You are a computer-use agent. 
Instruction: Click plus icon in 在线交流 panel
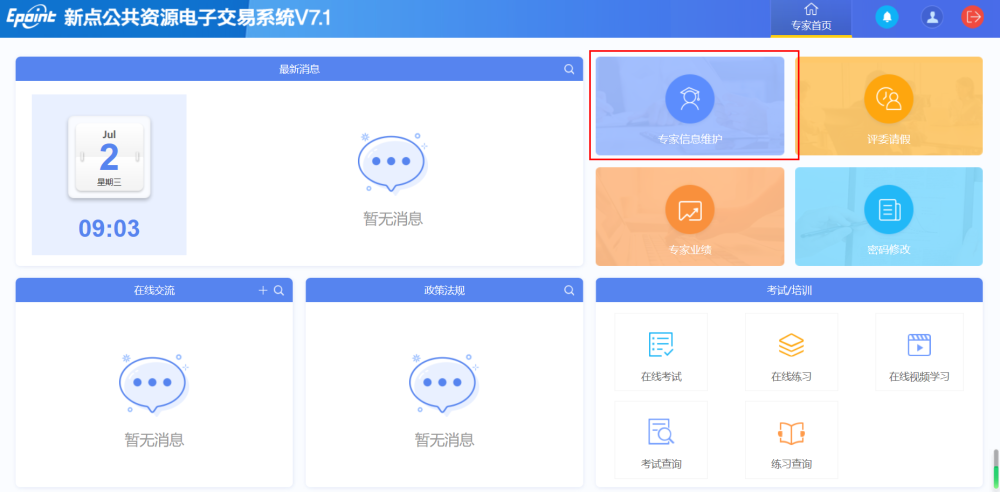(x=263, y=290)
